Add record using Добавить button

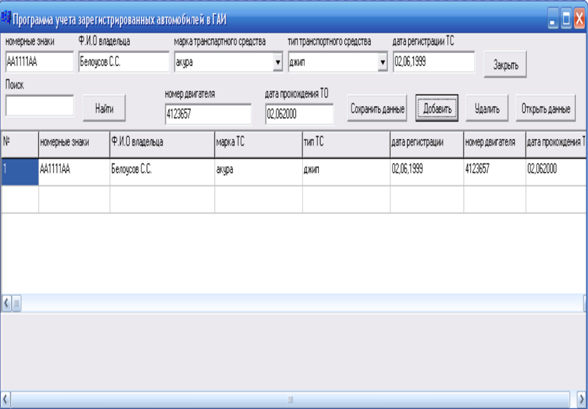pyautogui.click(x=437, y=108)
